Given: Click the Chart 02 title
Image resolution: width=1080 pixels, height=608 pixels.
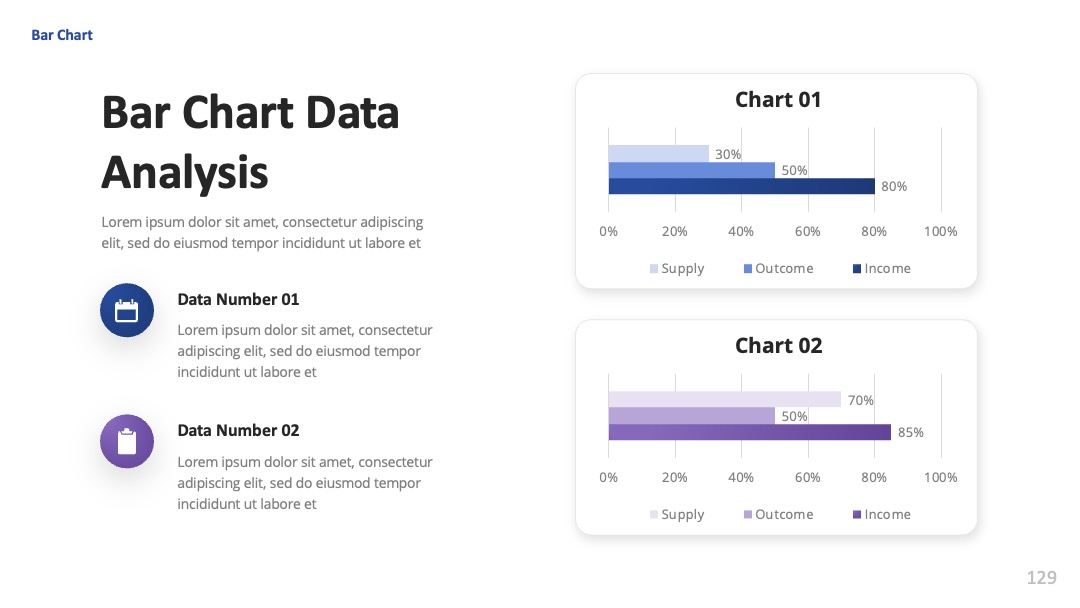Looking at the screenshot, I should click(778, 346).
